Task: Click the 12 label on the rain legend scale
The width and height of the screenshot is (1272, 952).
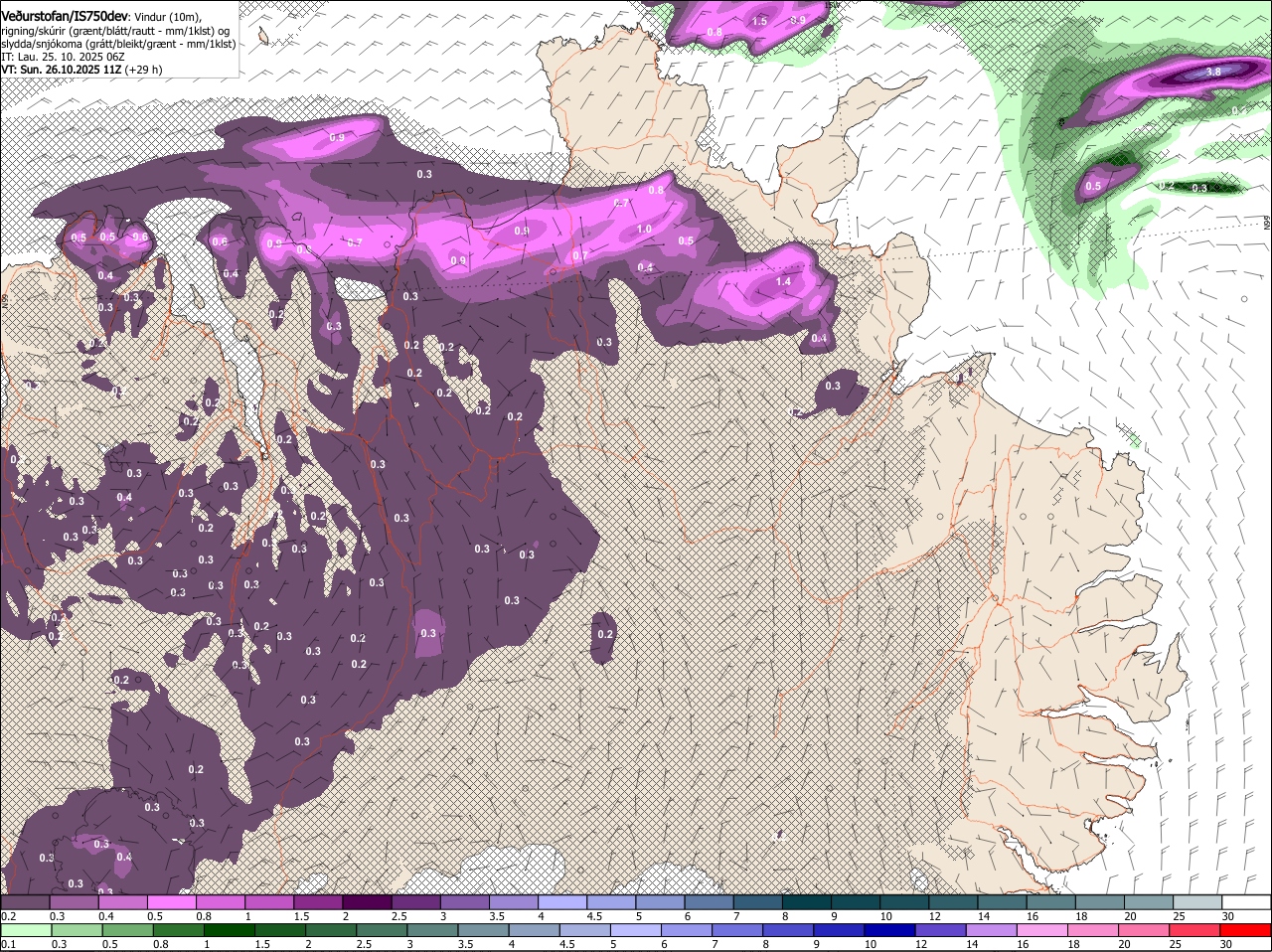Action: [921, 944]
